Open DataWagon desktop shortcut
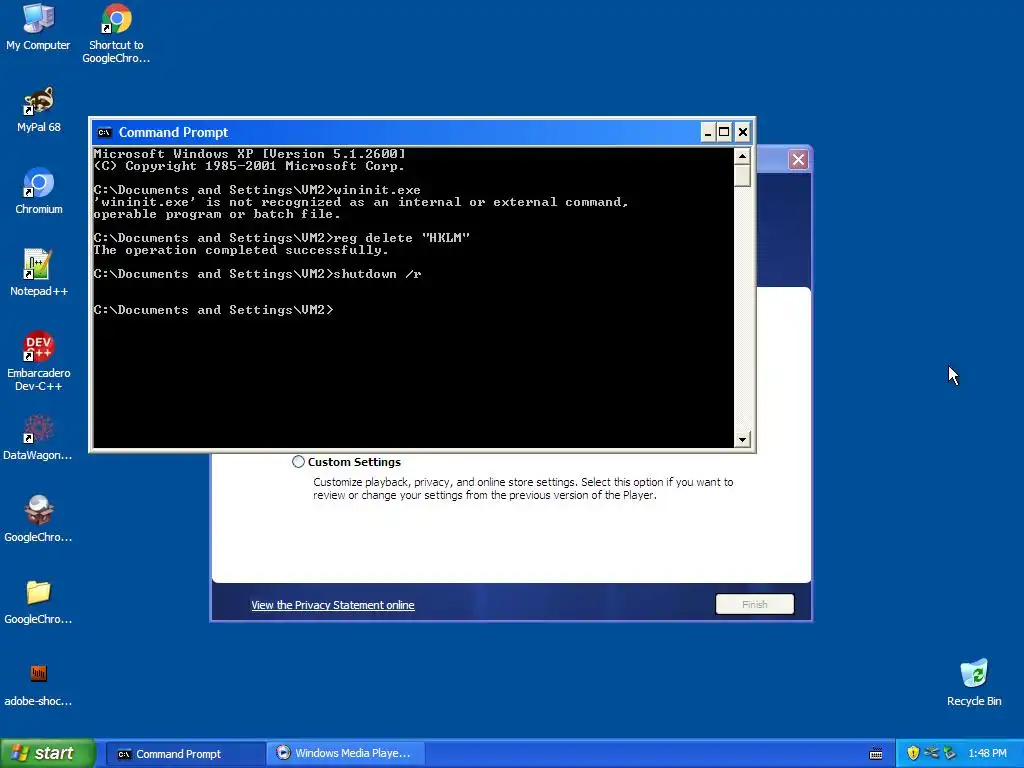This screenshot has width=1024, height=768. coord(38,437)
